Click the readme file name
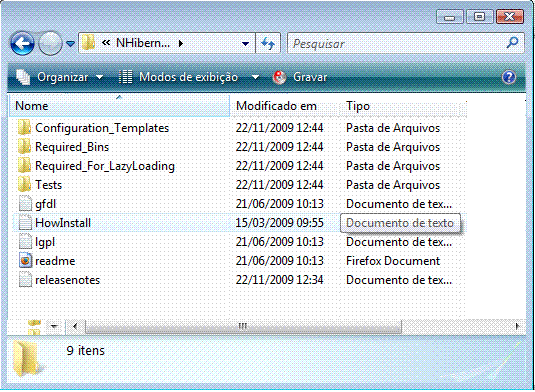The height and width of the screenshot is (392, 535). click(x=55, y=261)
